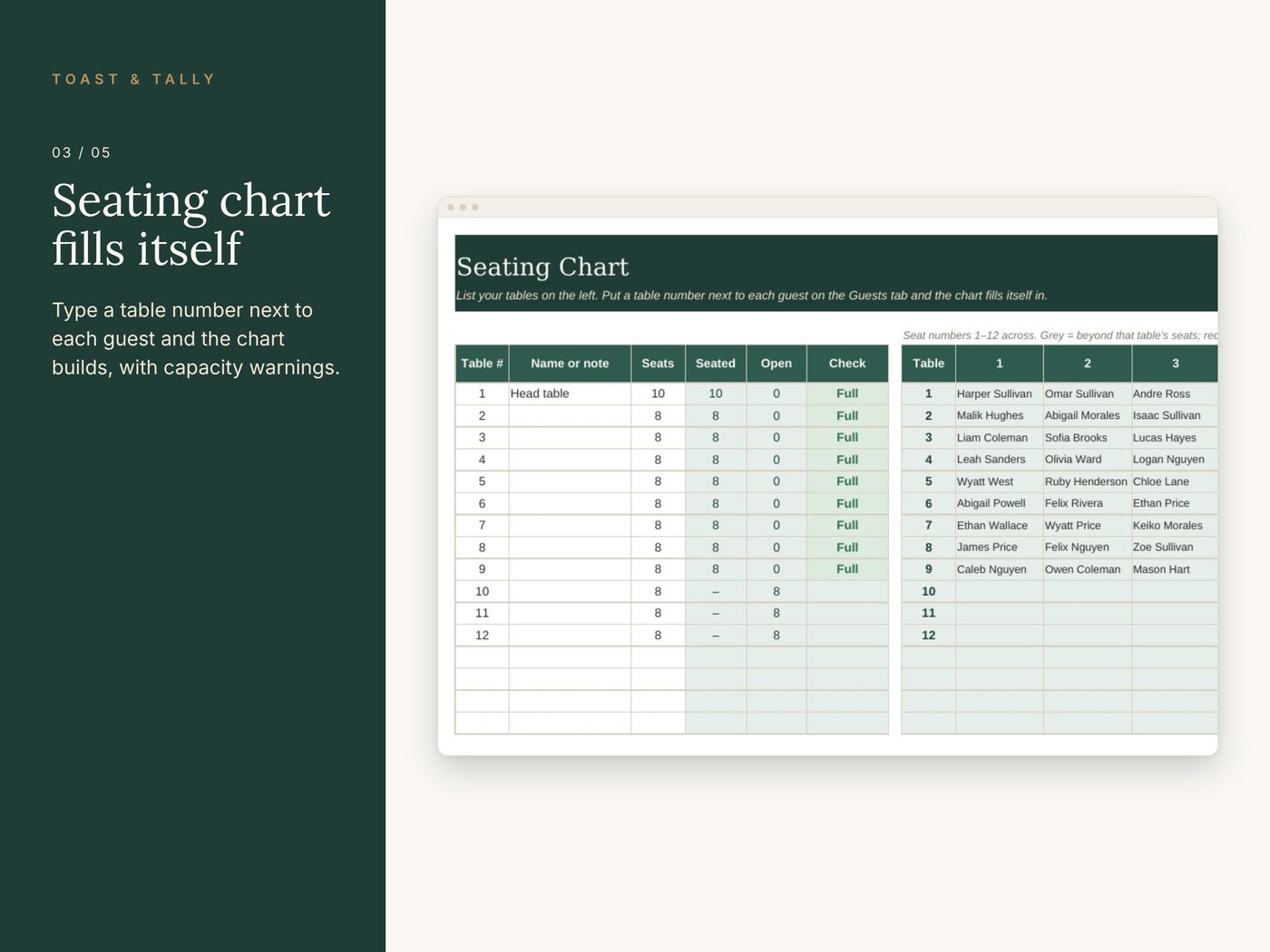This screenshot has height=952, width=1270.
Task: Select the 'Head table' name cell
Action: pyautogui.click(x=570, y=393)
